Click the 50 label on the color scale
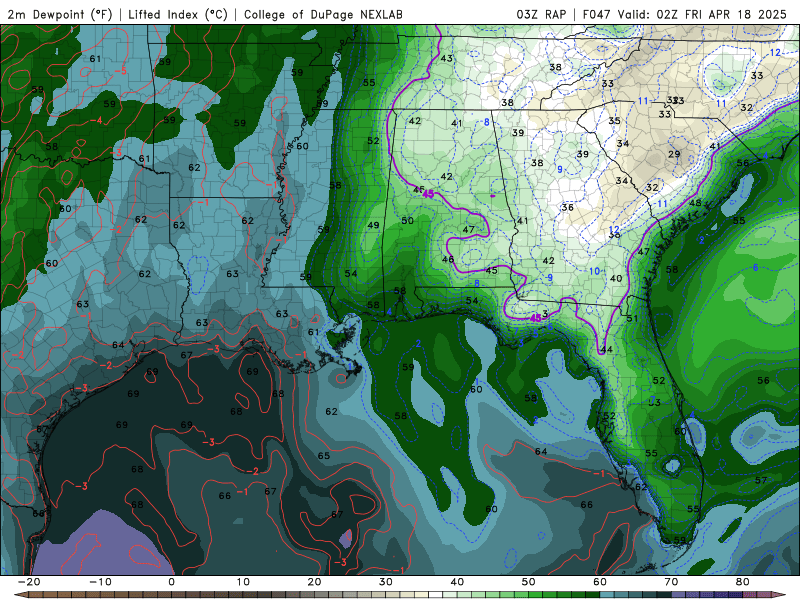The image size is (800, 600). tap(529, 582)
